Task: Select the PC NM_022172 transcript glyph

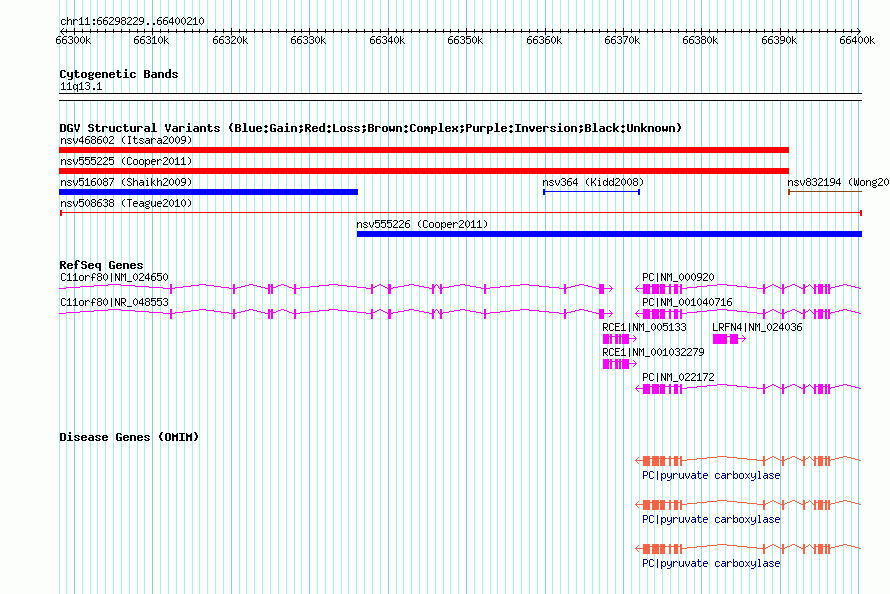Action: (x=748, y=389)
